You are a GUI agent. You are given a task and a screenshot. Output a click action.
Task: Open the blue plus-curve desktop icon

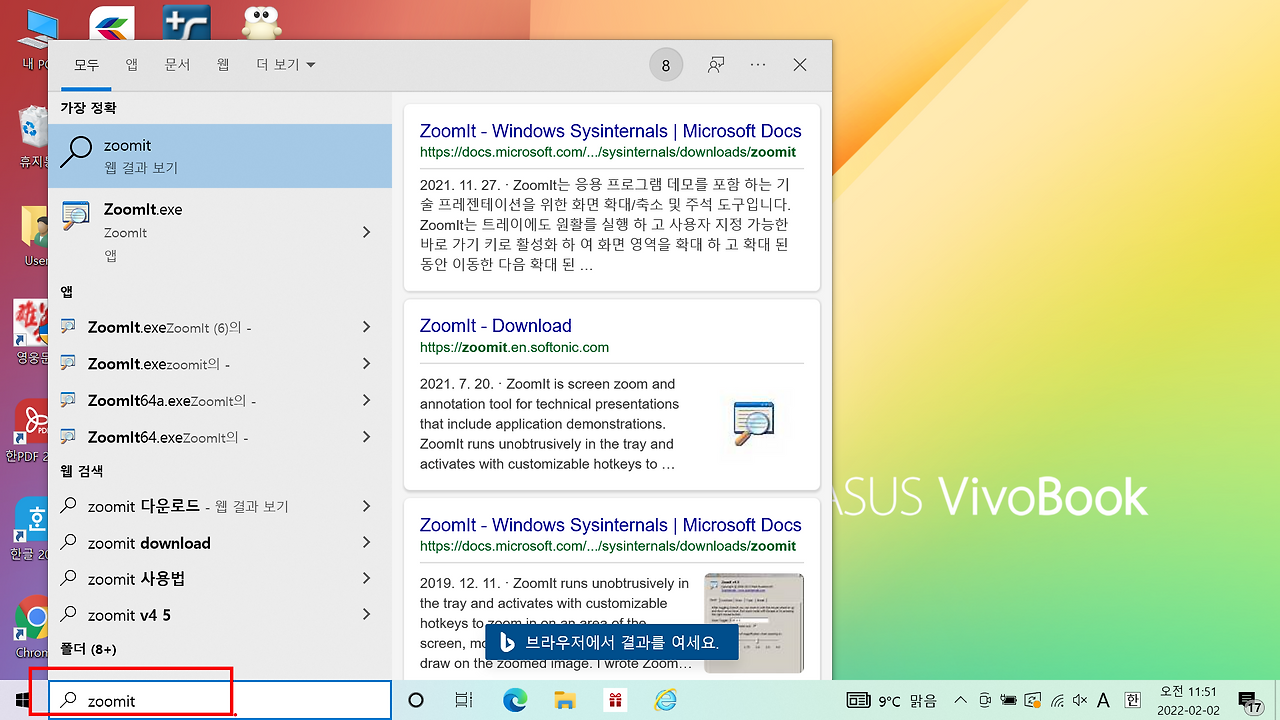[186, 22]
